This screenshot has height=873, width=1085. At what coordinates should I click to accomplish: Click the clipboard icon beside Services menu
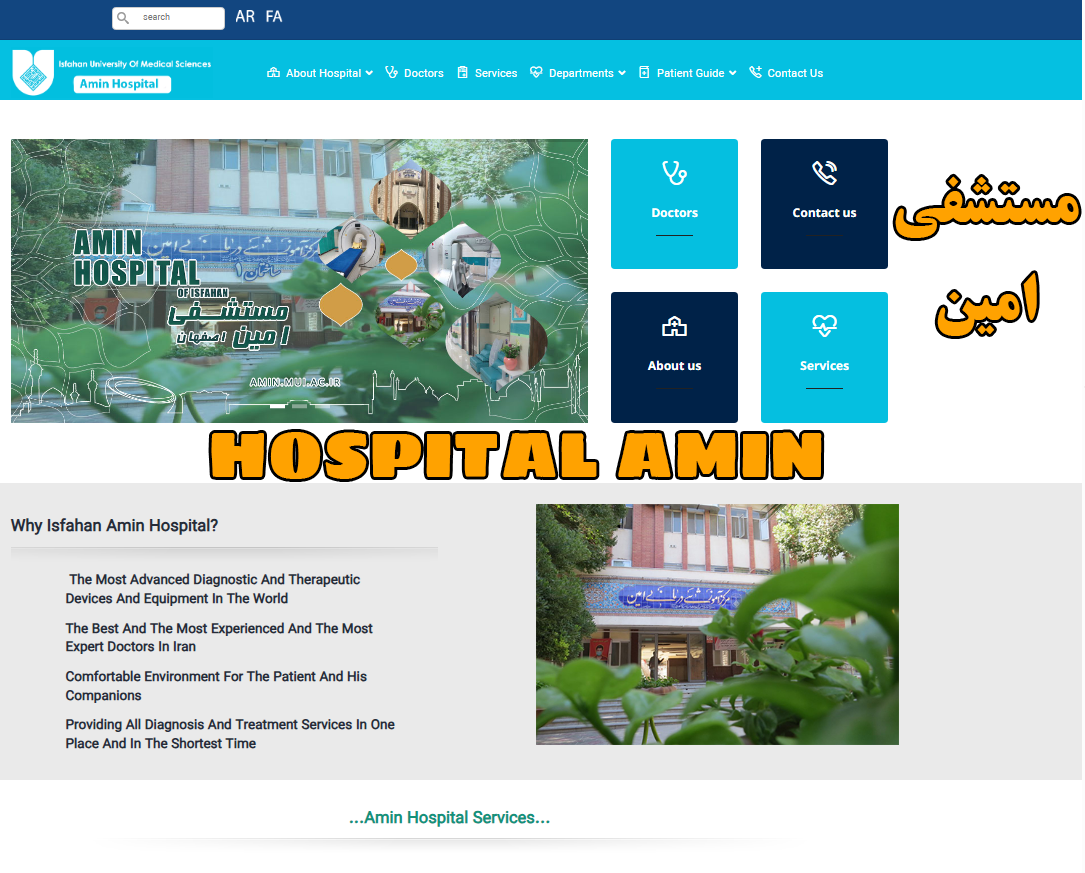(x=462, y=73)
